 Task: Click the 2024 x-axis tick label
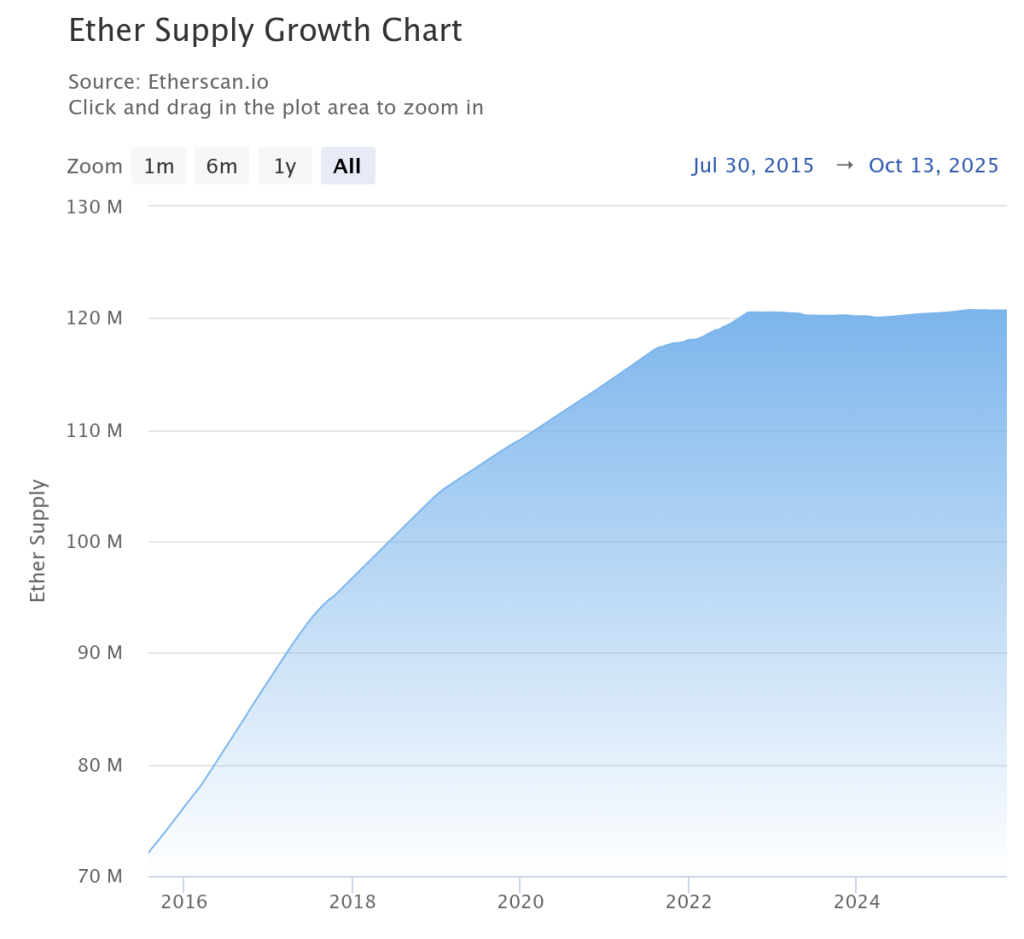(x=856, y=902)
